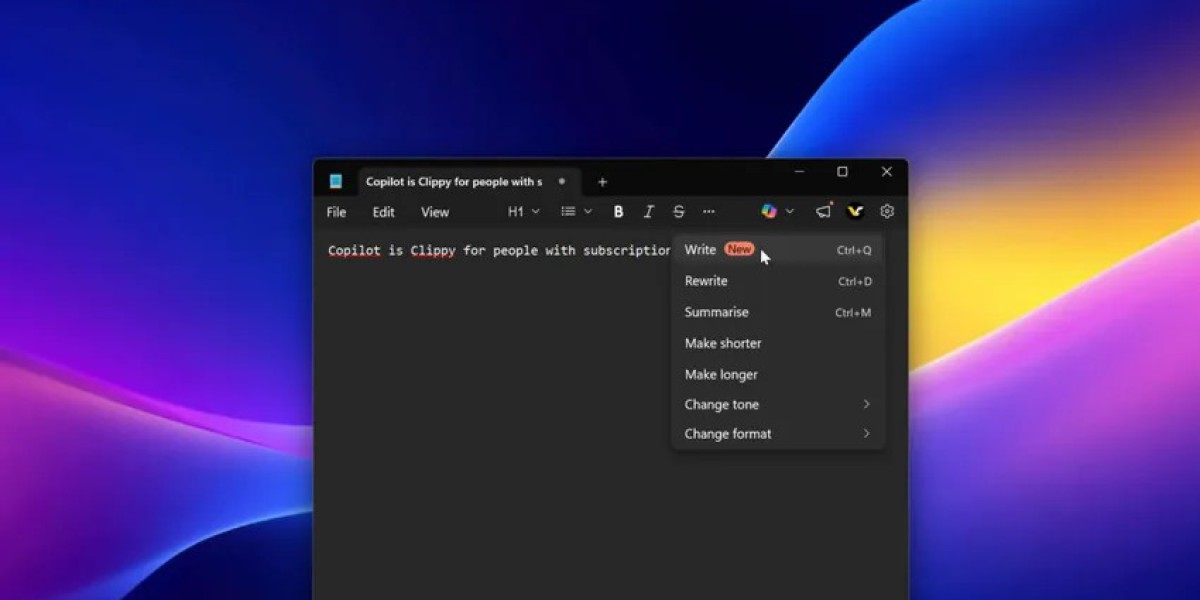Expand the list style dropdown
The image size is (1200, 600).
point(576,212)
